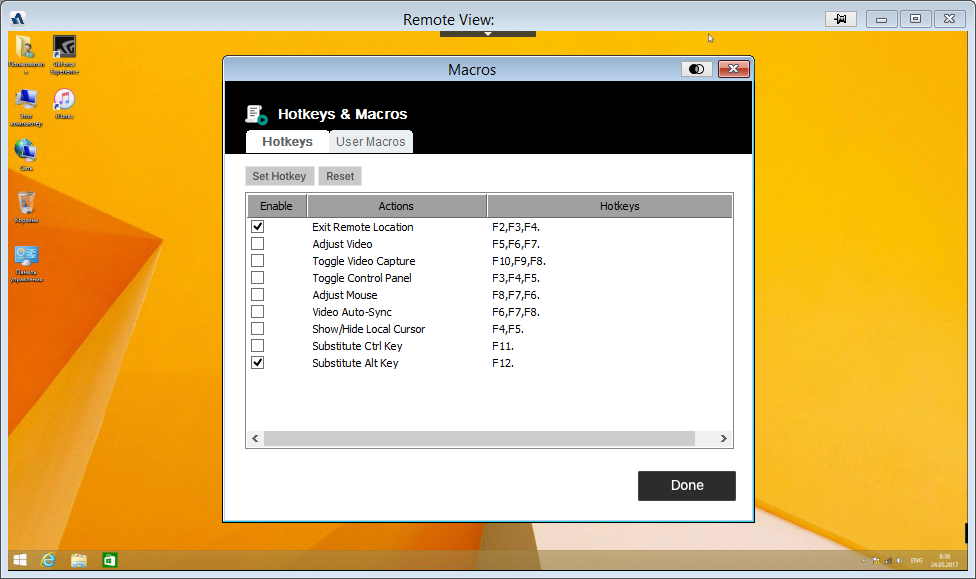Click the horizontal scrollbar thumb in the hotkey list
The width and height of the screenshot is (976, 579).
tap(479, 439)
